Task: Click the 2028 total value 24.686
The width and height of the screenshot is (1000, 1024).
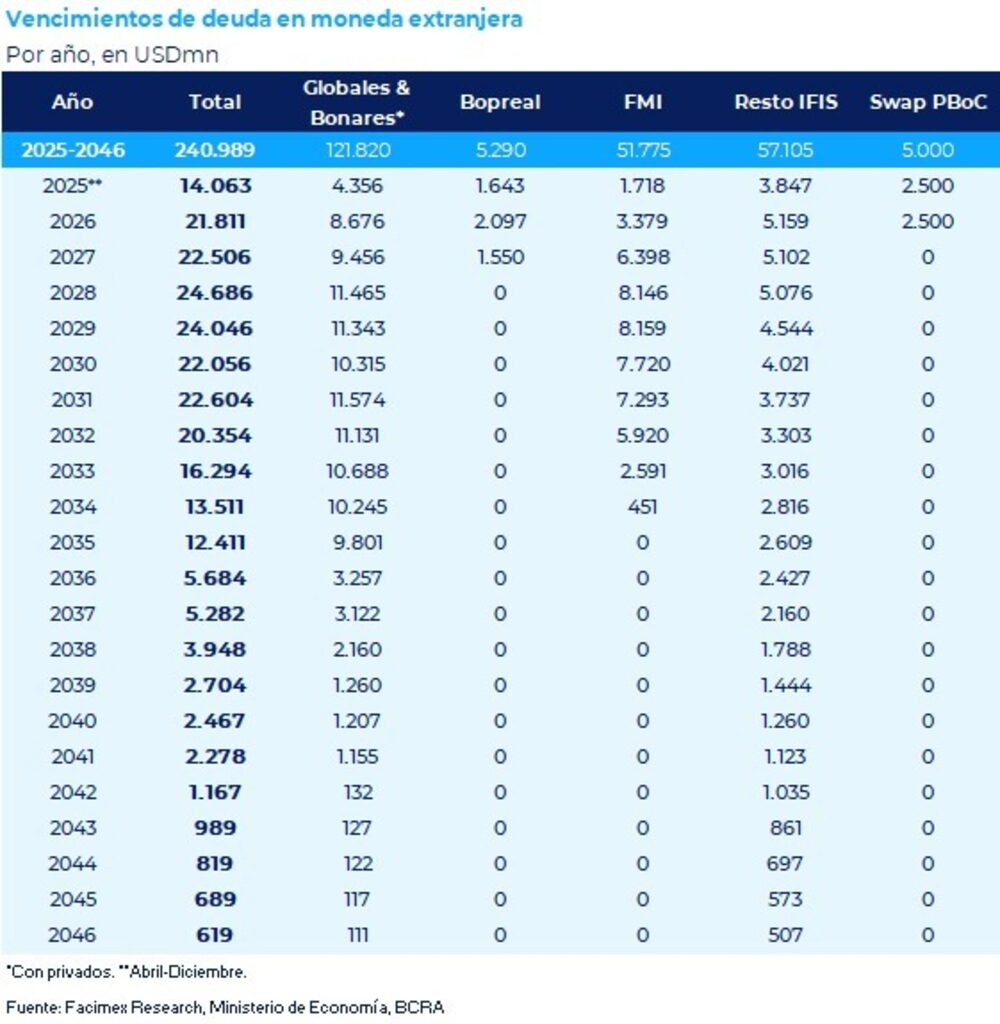Action: click(x=215, y=293)
